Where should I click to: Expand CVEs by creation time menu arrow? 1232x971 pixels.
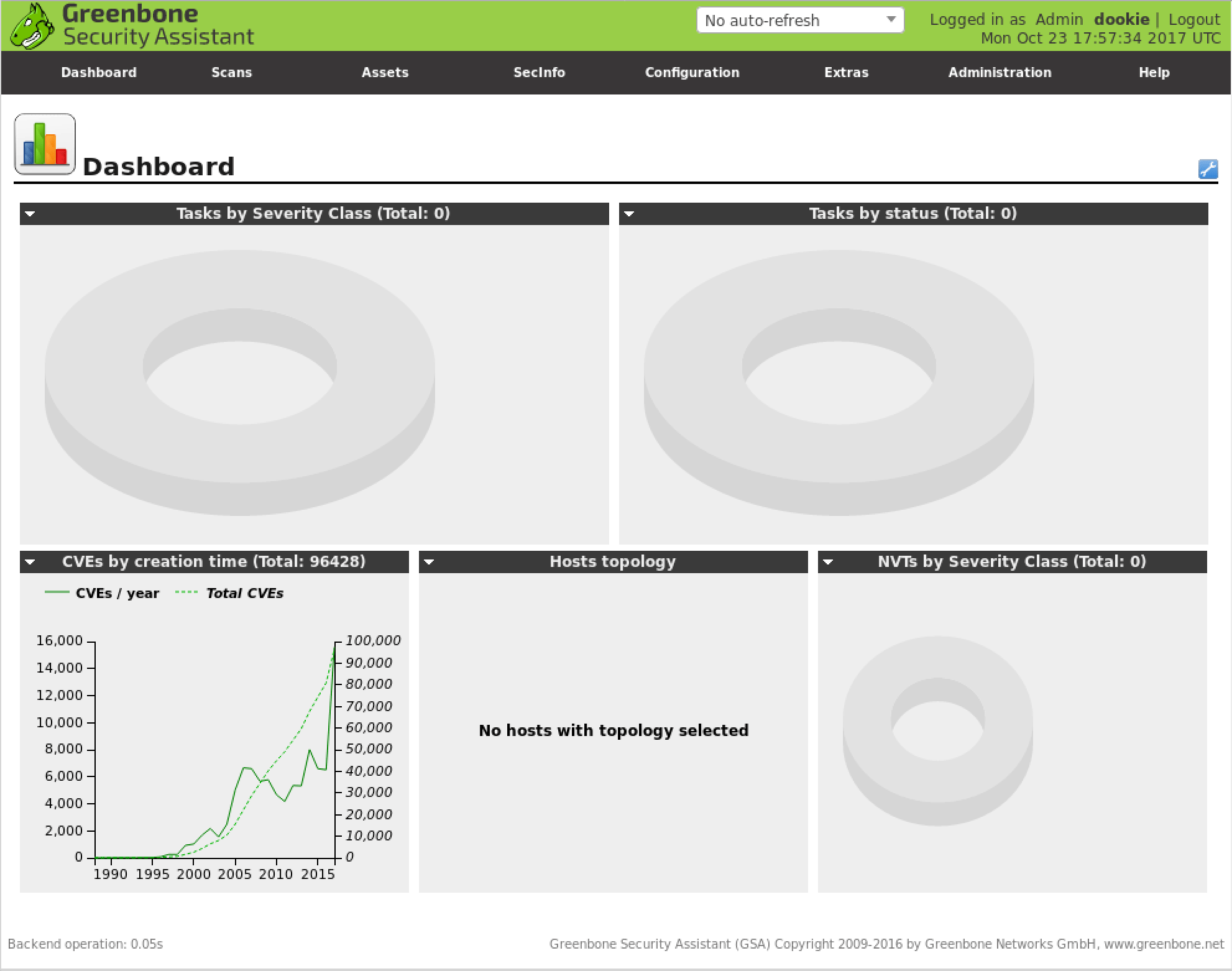[x=30, y=562]
